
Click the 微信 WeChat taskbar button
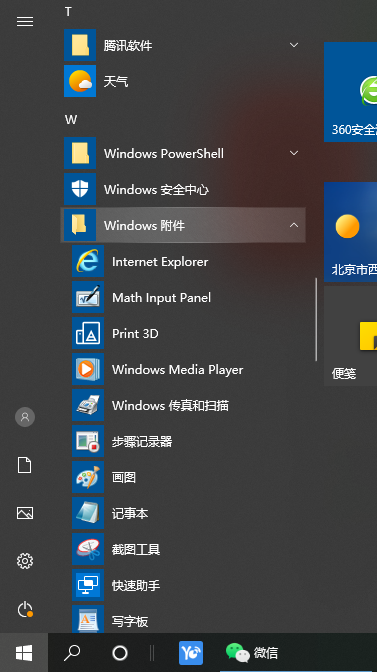coord(252,653)
